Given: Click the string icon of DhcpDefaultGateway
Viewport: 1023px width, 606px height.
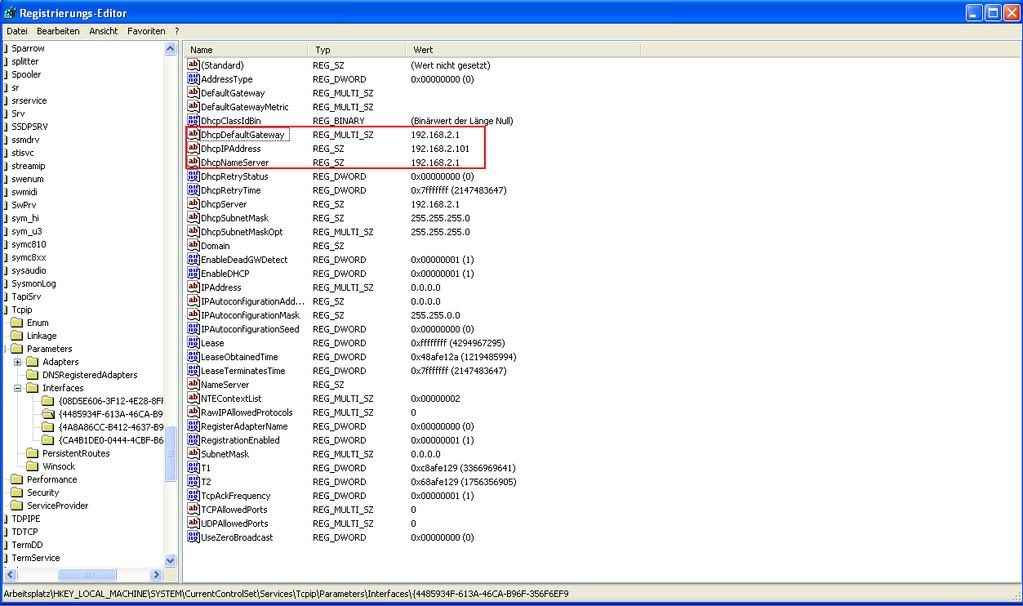Looking at the screenshot, I should tap(193, 134).
